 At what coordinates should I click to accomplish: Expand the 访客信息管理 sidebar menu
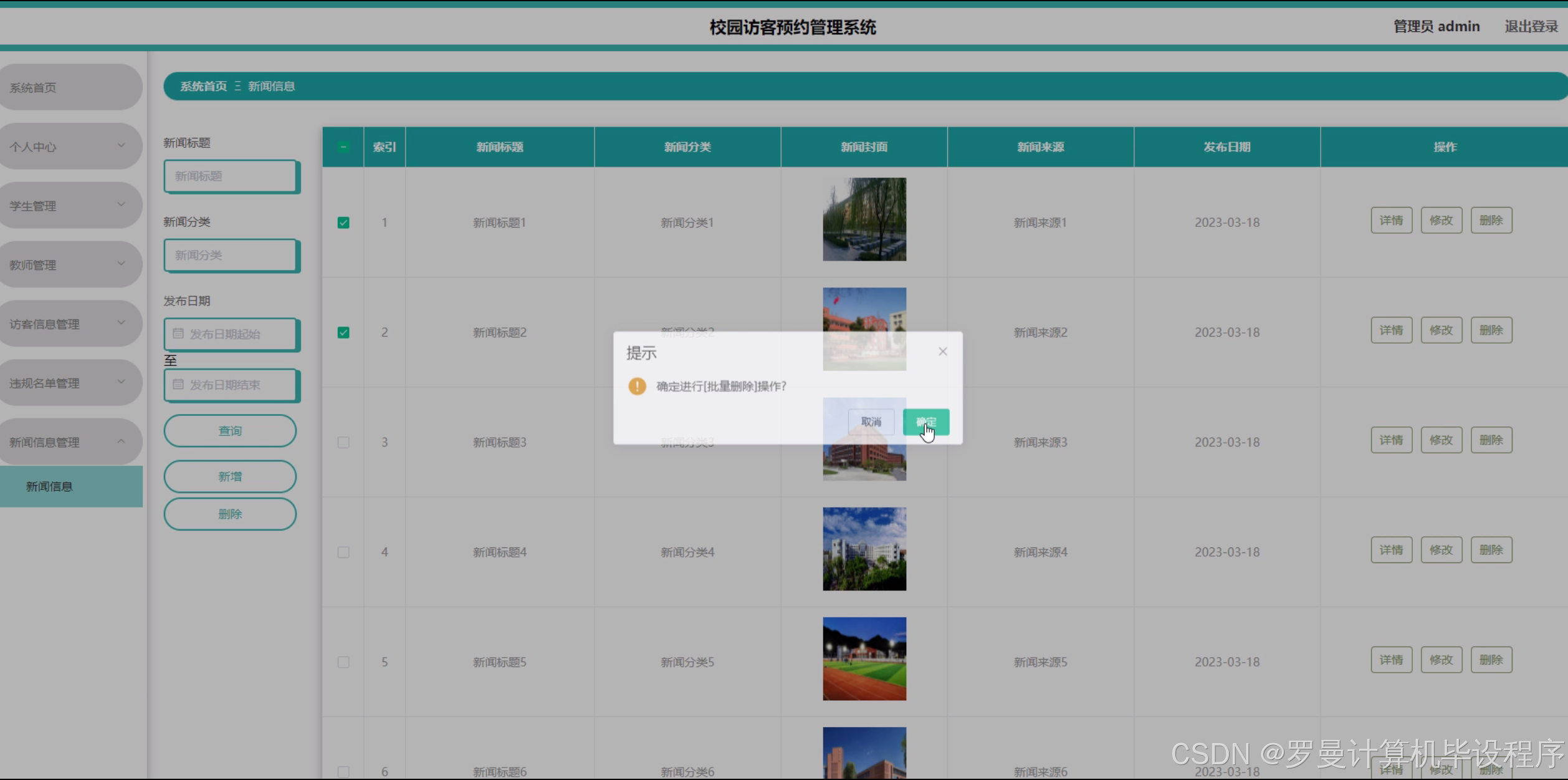click(x=70, y=324)
